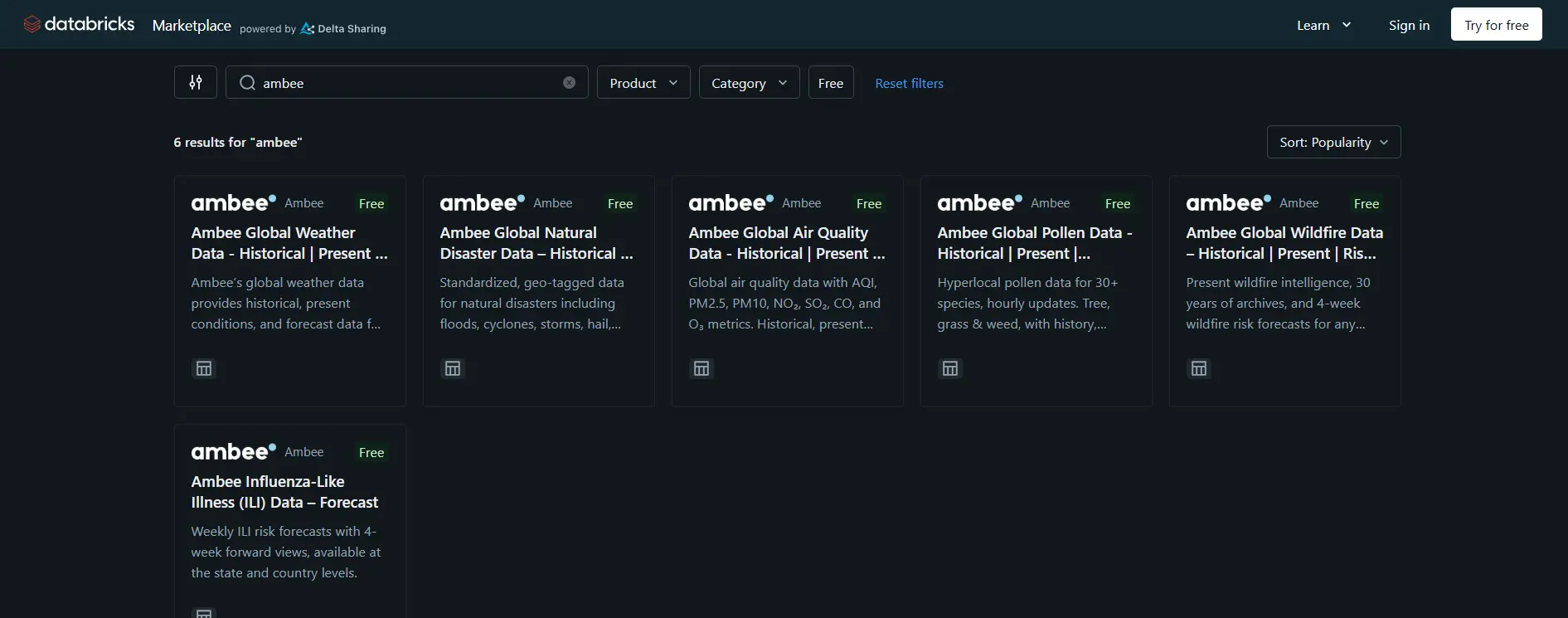Click Pollen Data card description text

[1028, 304]
